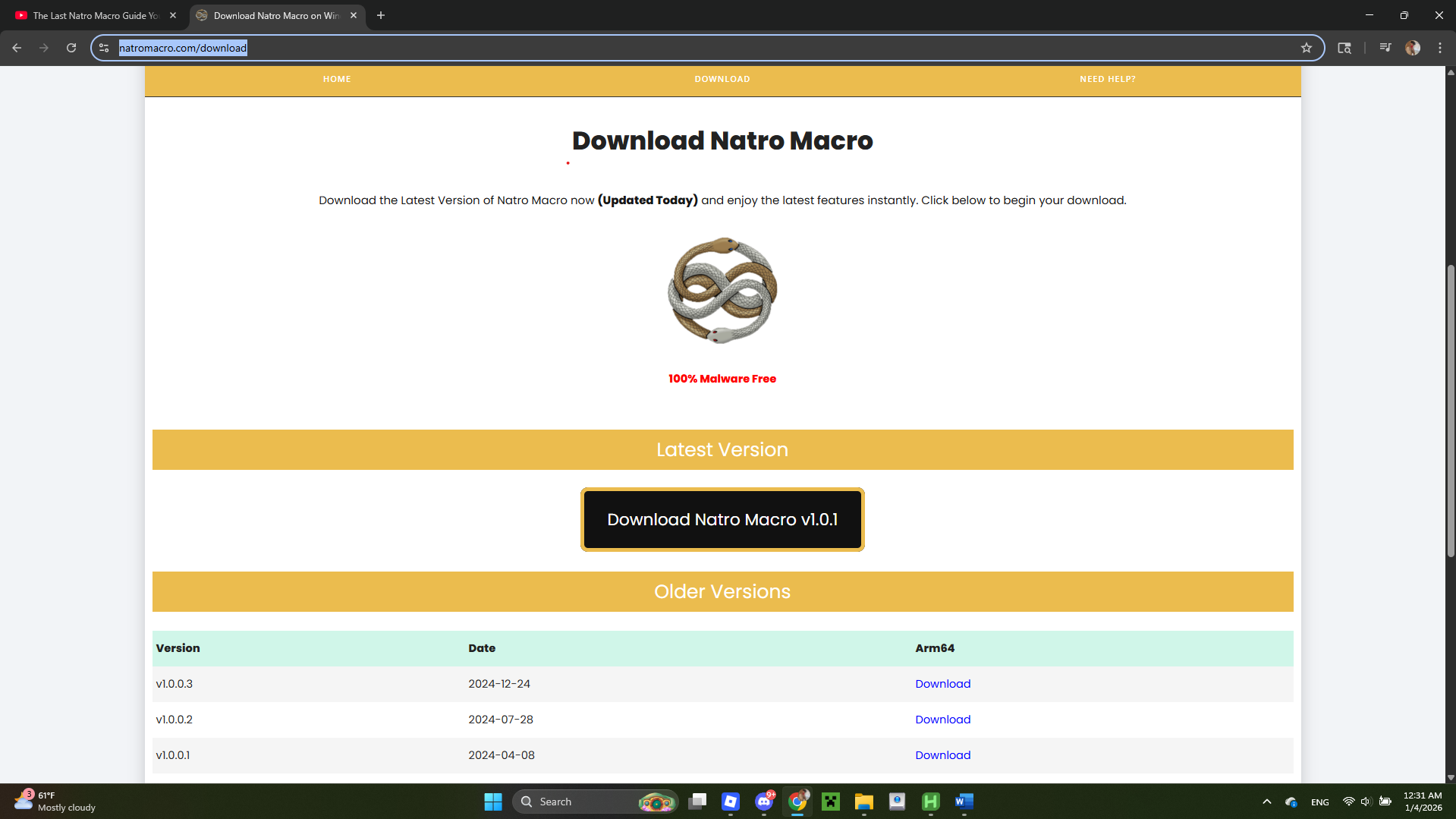This screenshot has width=1456, height=819.
Task: Click the page vertical scrollbar thumb
Action: pos(1451,410)
